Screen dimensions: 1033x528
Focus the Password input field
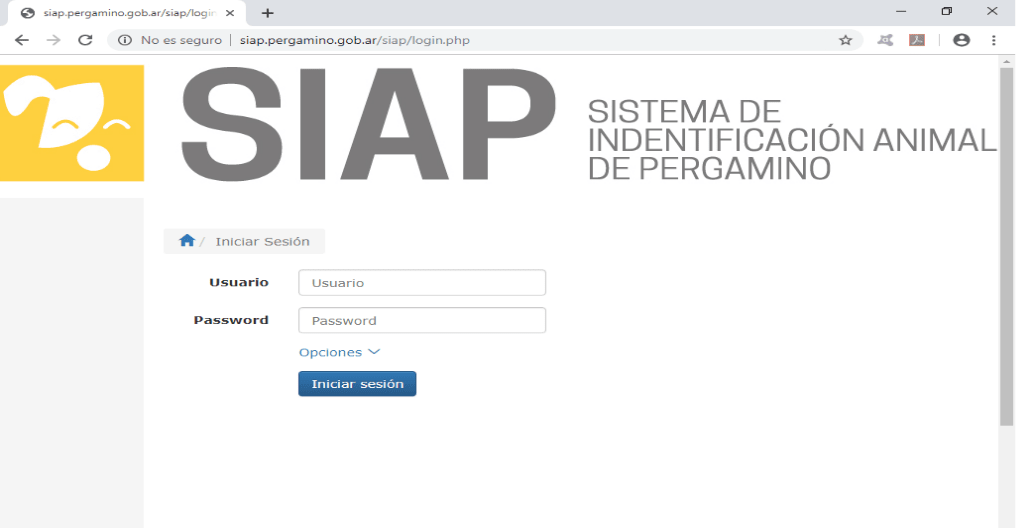pyautogui.click(x=422, y=320)
